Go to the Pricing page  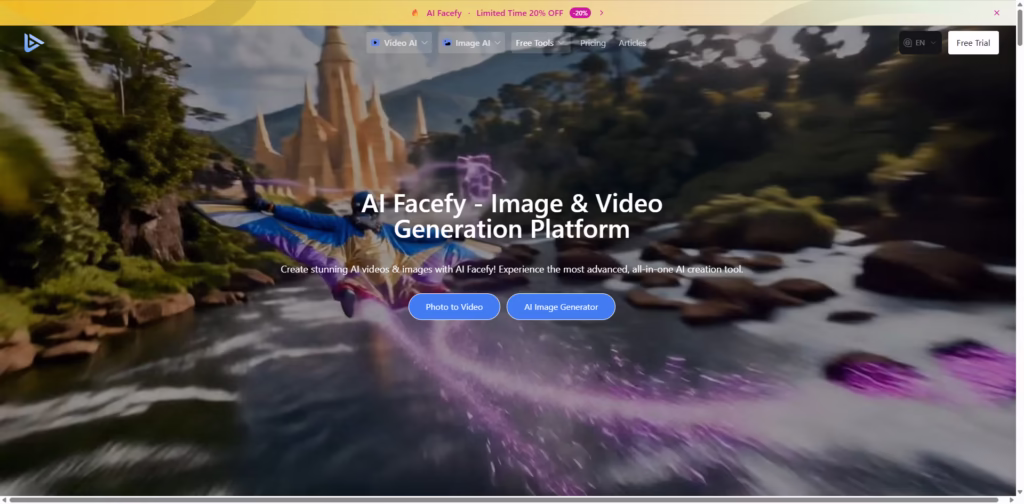click(593, 43)
